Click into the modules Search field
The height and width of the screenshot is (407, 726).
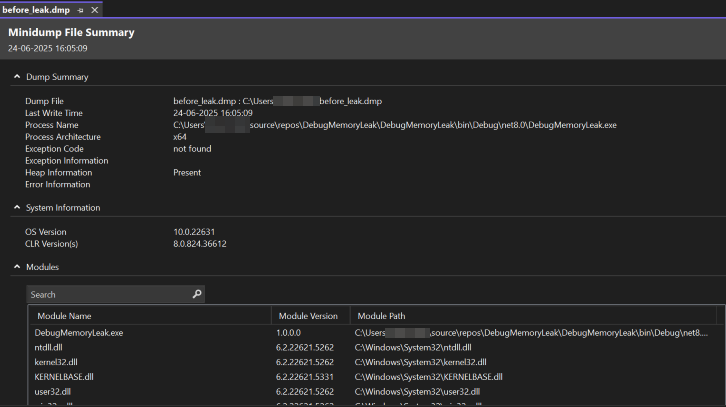[x=108, y=295]
